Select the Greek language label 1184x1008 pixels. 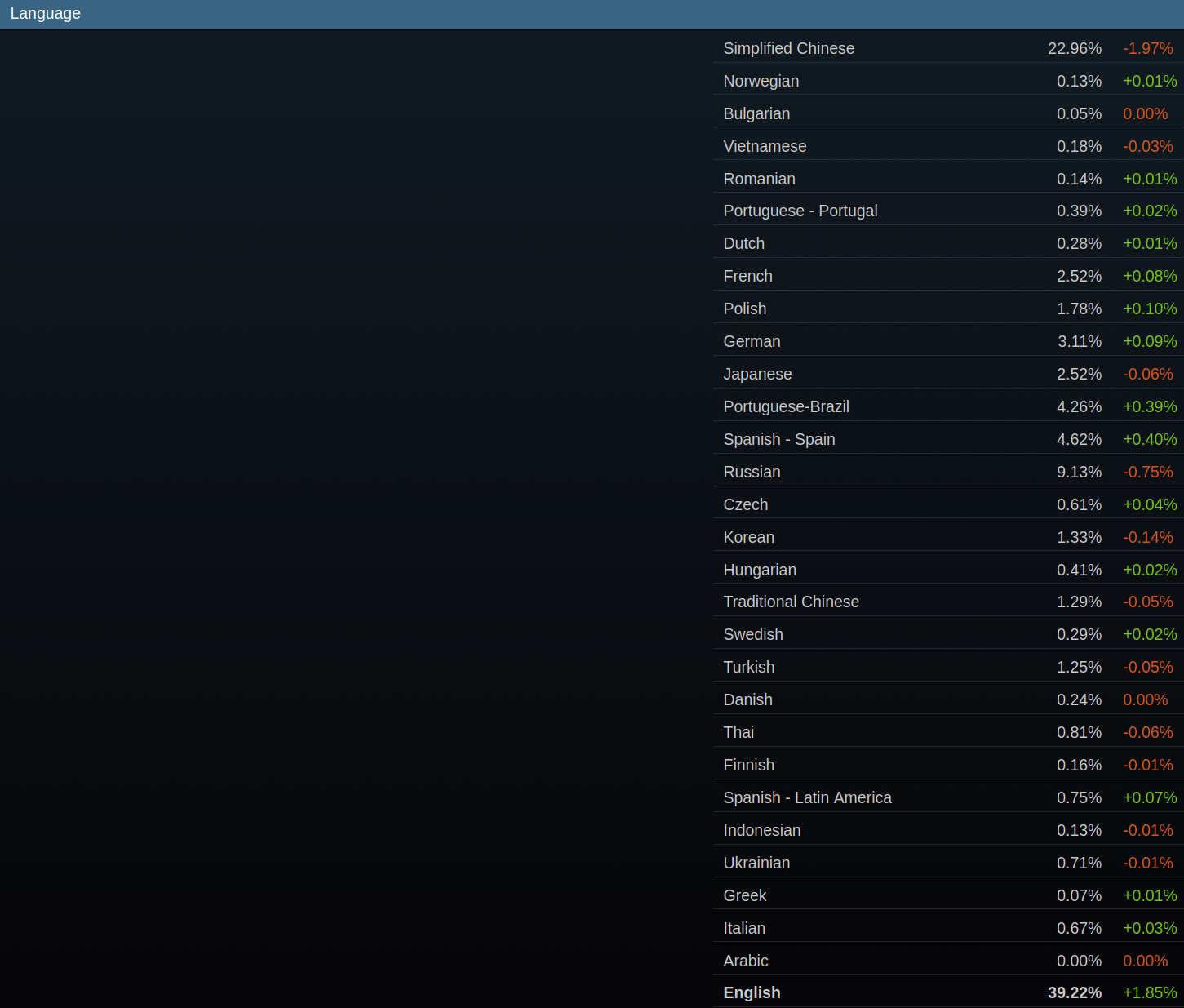coord(745,895)
